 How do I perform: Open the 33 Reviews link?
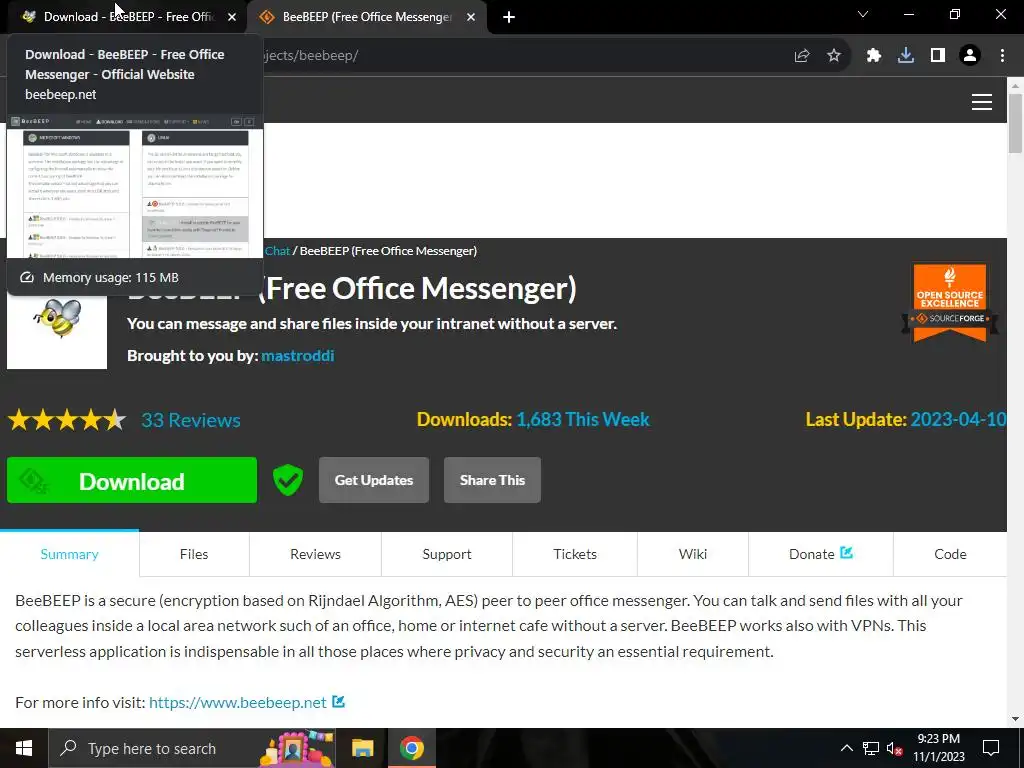click(x=191, y=420)
